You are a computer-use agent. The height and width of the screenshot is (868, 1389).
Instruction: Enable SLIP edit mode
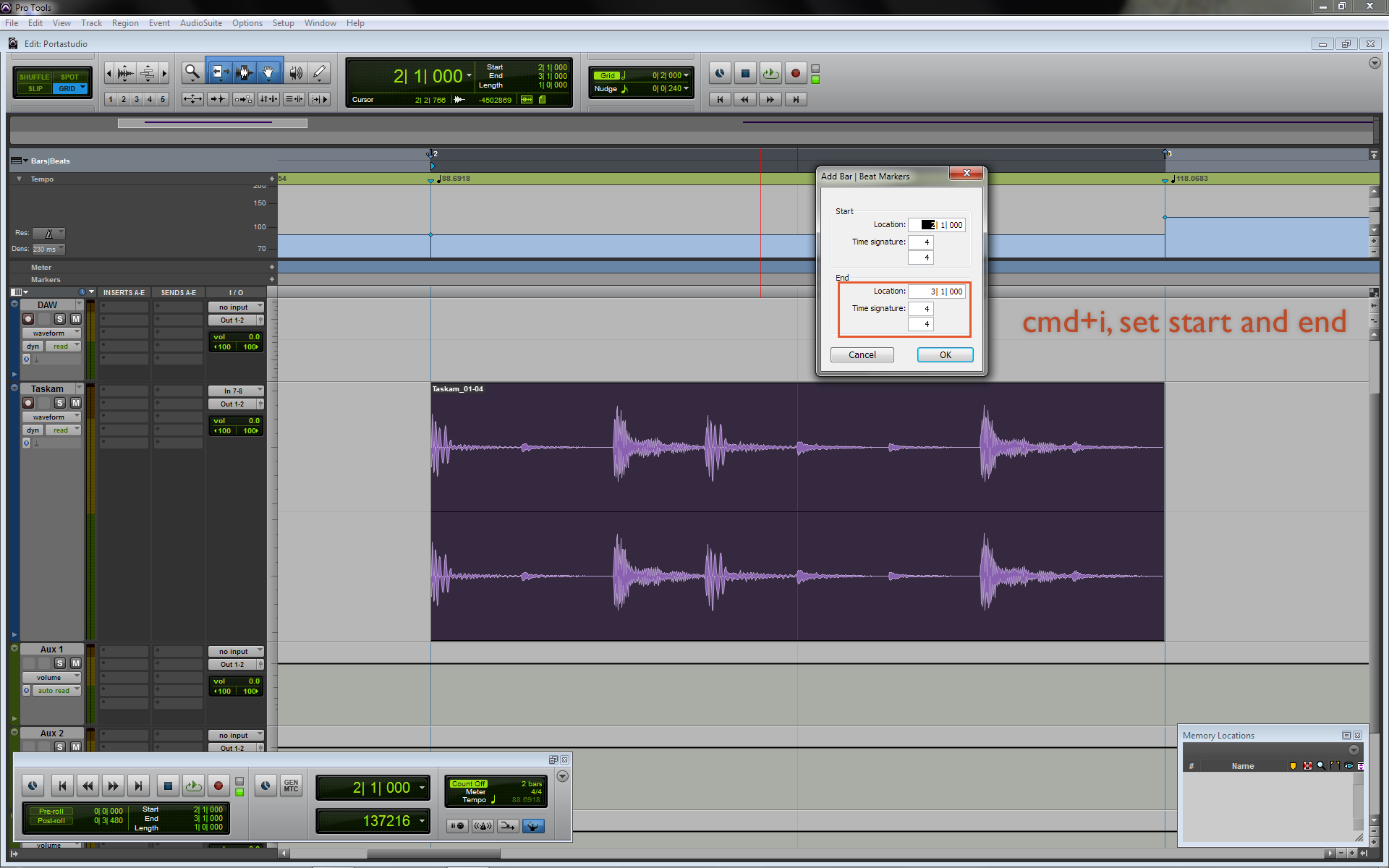[x=35, y=88]
